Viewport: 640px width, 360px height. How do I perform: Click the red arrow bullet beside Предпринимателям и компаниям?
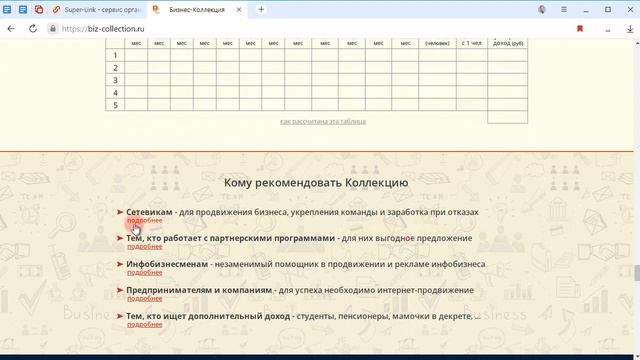click(x=120, y=290)
